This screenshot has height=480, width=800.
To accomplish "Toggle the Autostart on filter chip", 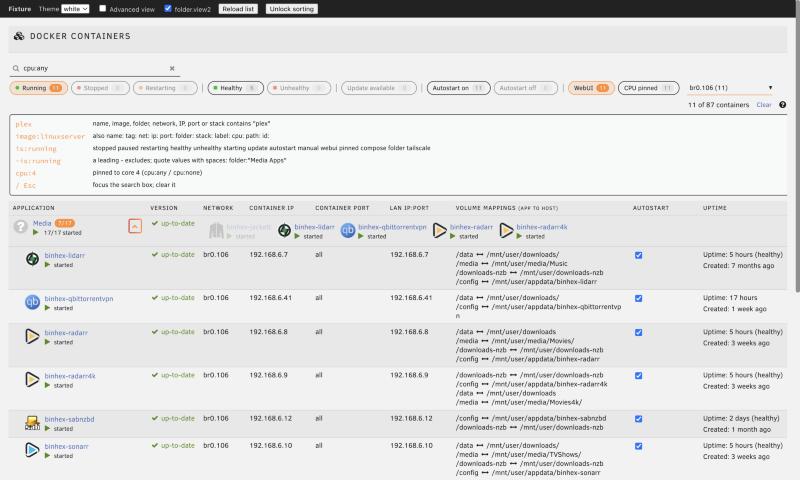I will (458, 88).
